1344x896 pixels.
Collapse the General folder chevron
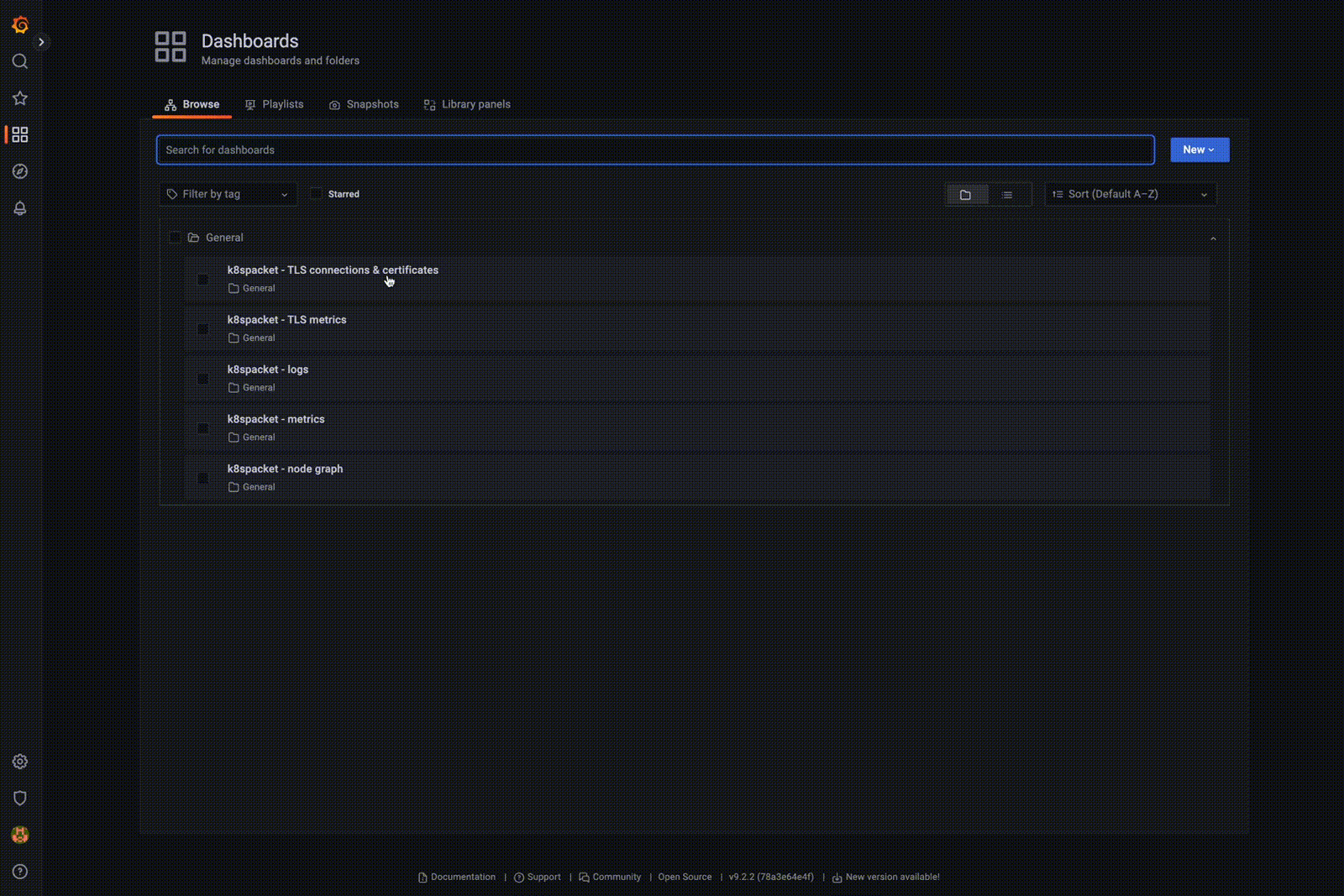coord(1213,238)
